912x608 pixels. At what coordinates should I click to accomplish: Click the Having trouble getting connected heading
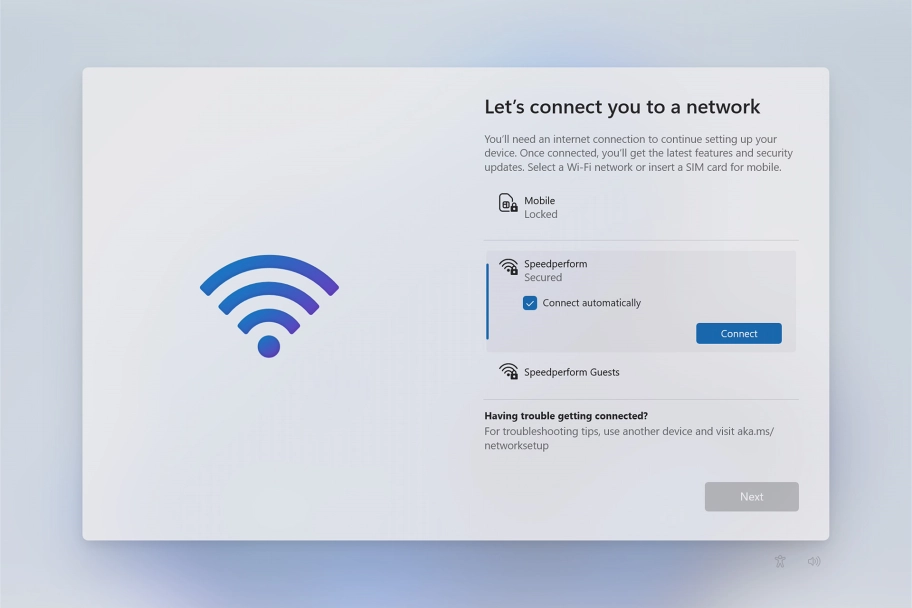(x=566, y=415)
